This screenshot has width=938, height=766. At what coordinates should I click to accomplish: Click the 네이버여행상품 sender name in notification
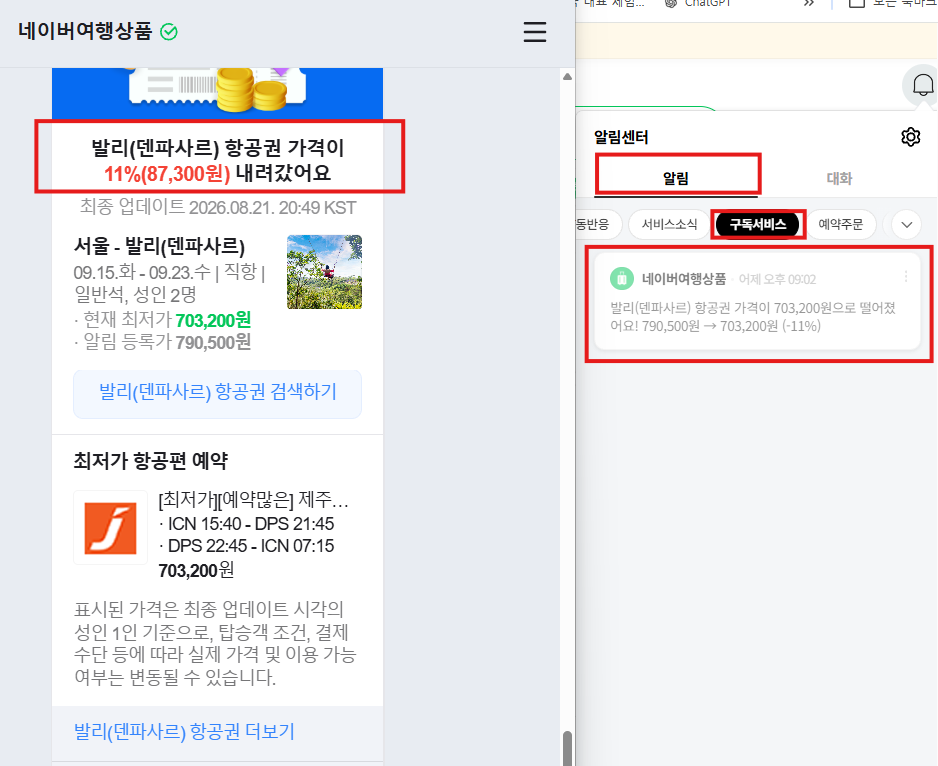pyautogui.click(x=684, y=279)
